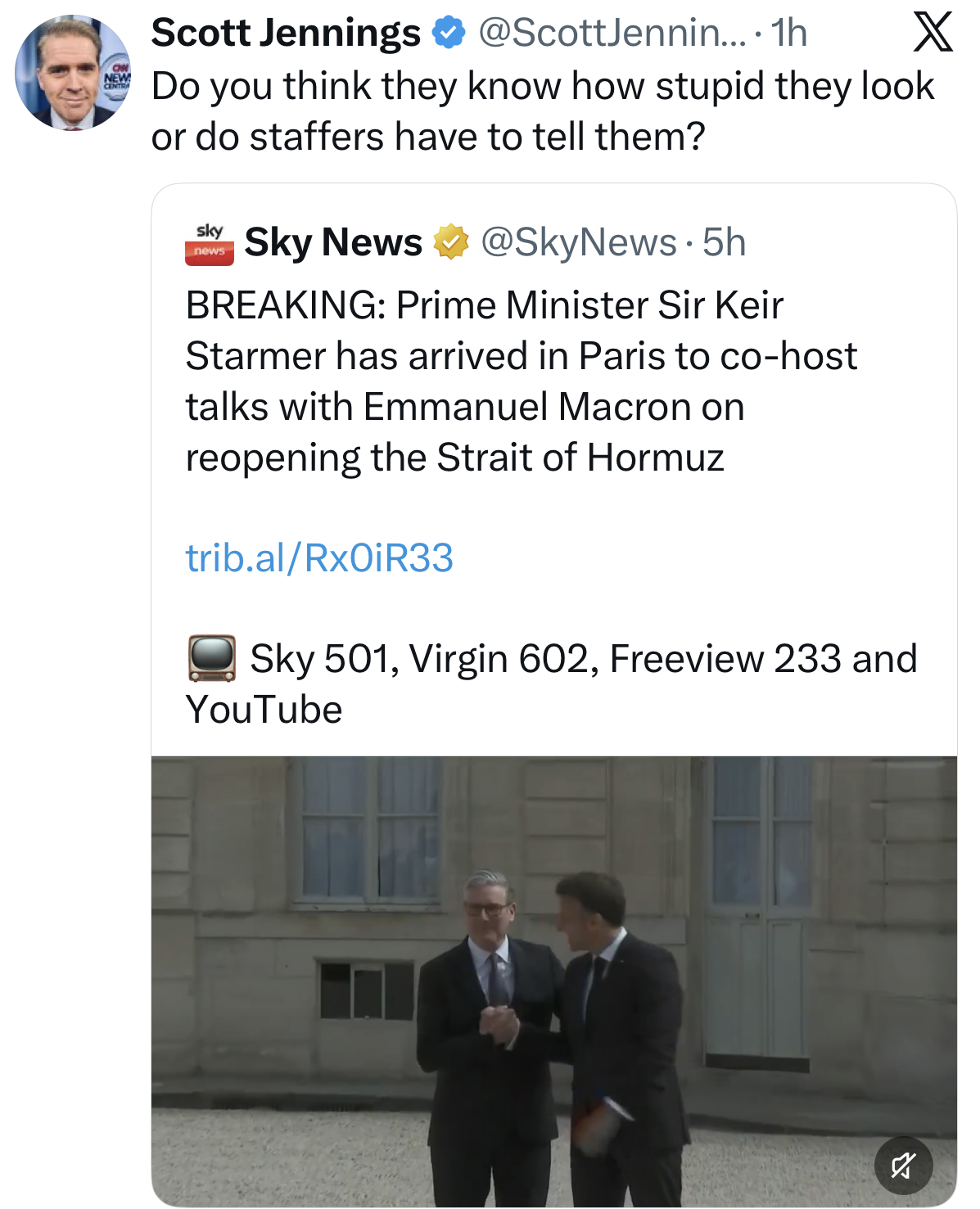The image size is (980, 1209).
Task: Click the 5h timestamp of quoted post
Action: [x=725, y=243]
